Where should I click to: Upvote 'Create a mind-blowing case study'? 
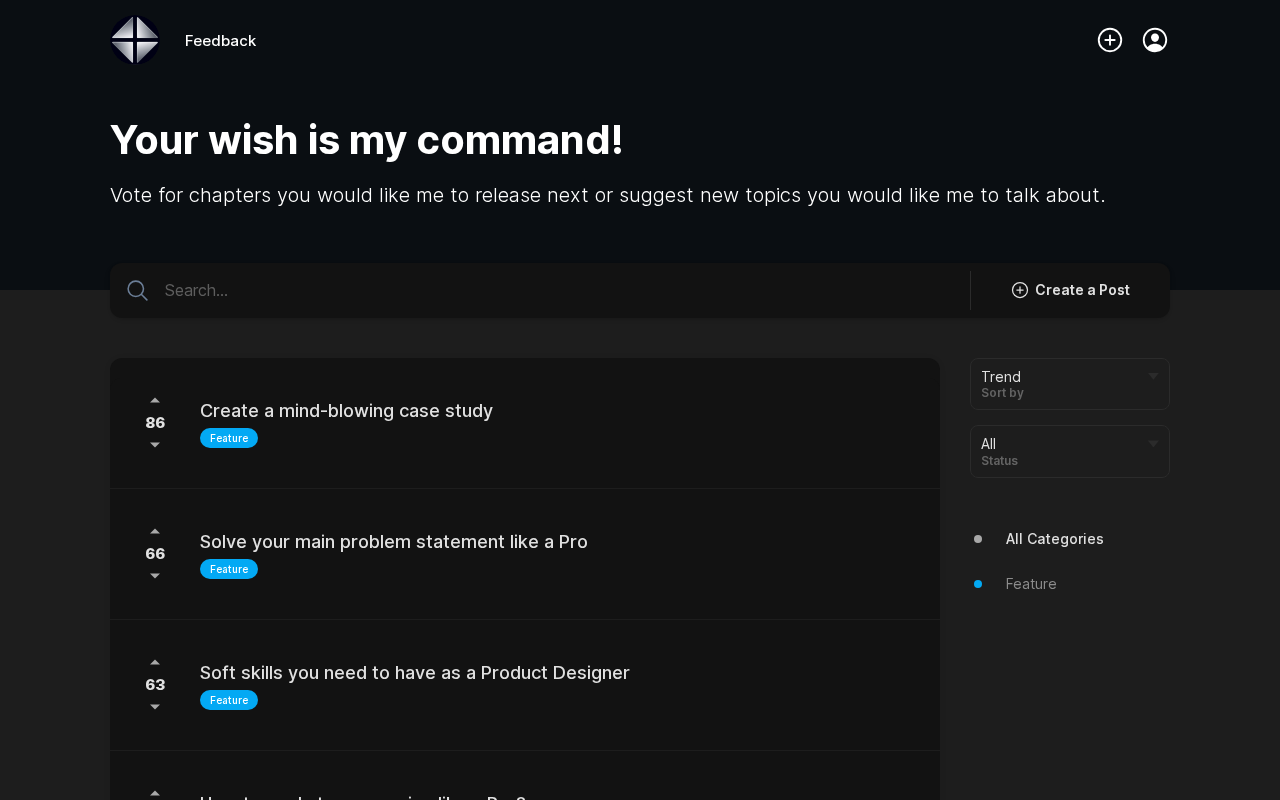155,400
